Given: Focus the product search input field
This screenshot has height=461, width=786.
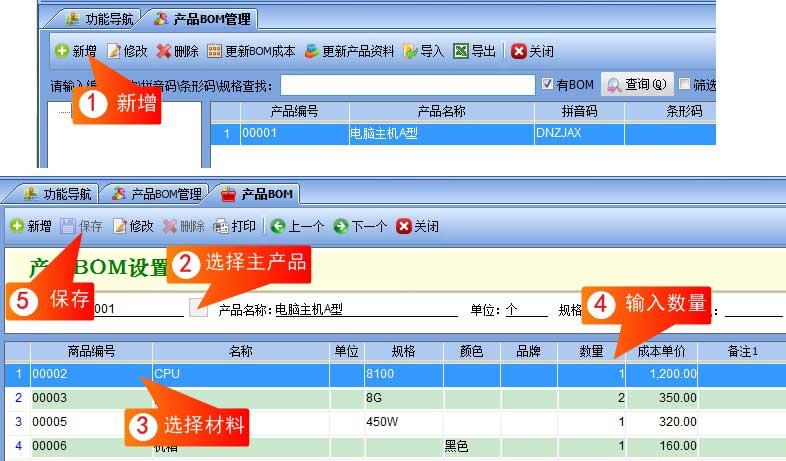Looking at the screenshot, I should click(x=408, y=85).
